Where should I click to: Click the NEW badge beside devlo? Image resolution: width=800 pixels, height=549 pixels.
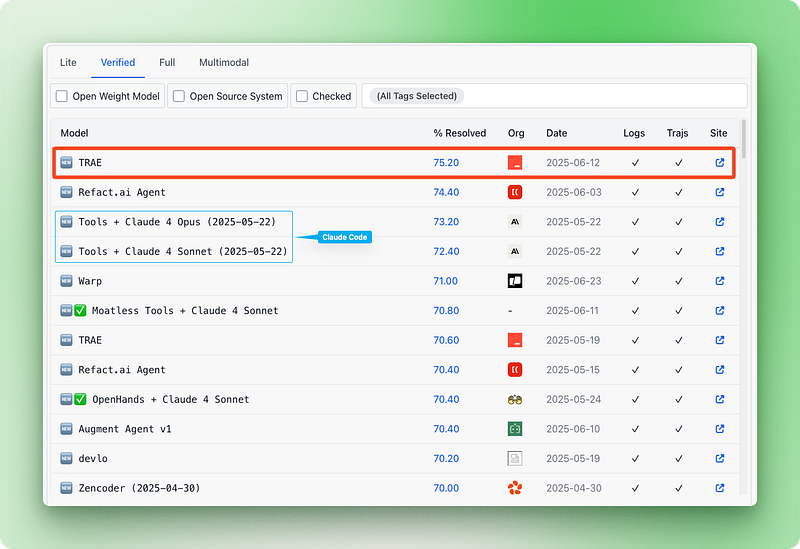click(66, 458)
